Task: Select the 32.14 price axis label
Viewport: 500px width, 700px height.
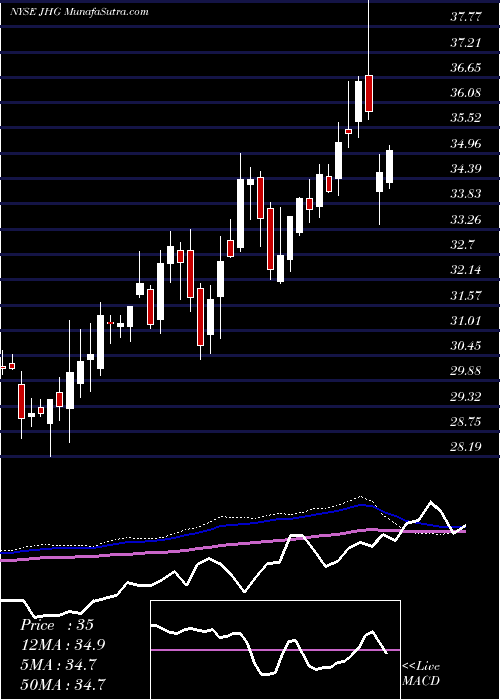Action: tap(466, 270)
